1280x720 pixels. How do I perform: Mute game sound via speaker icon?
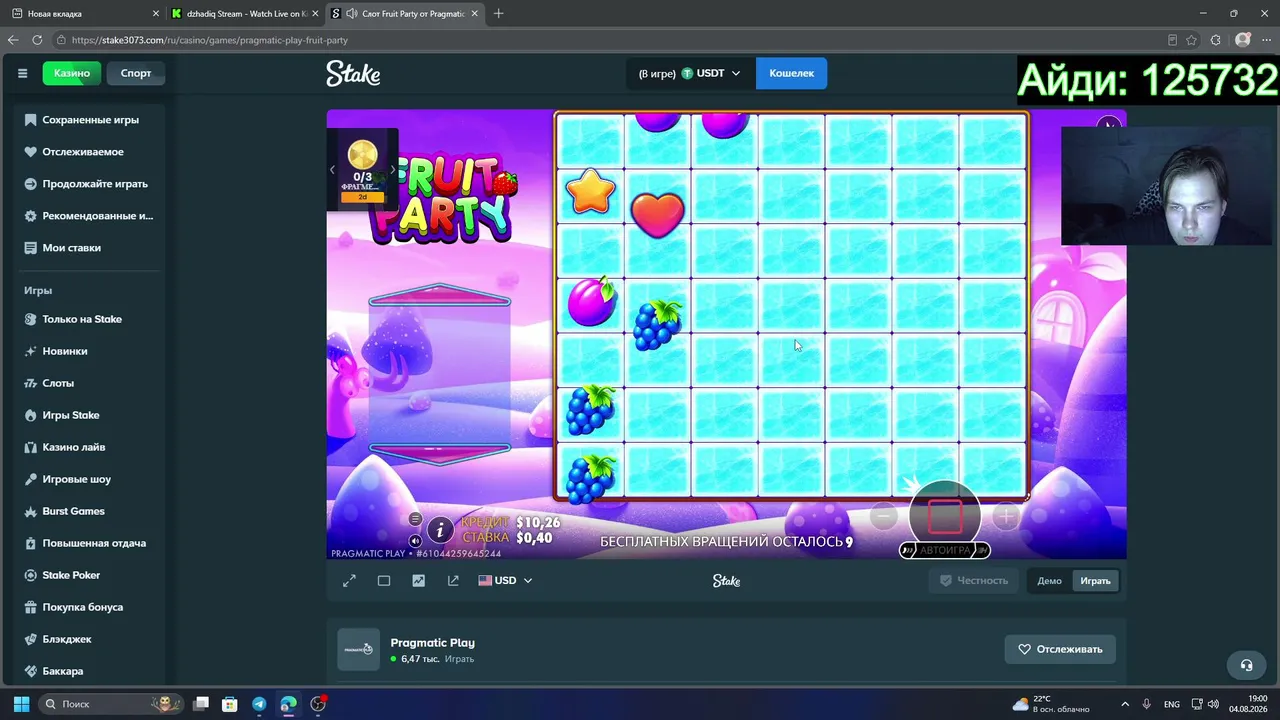coord(415,541)
